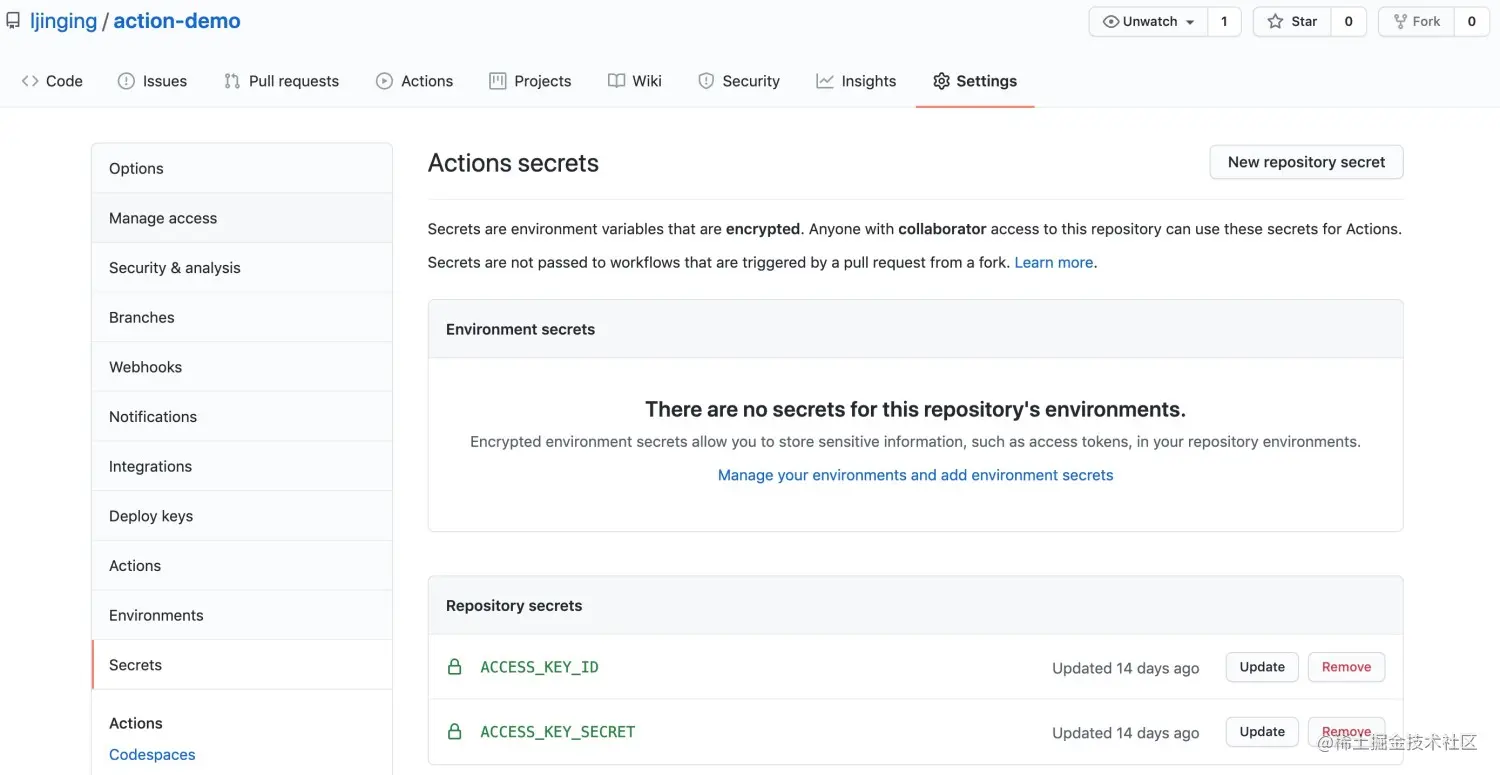Update the ACCESS_KEY_ID secret

tap(1262, 667)
